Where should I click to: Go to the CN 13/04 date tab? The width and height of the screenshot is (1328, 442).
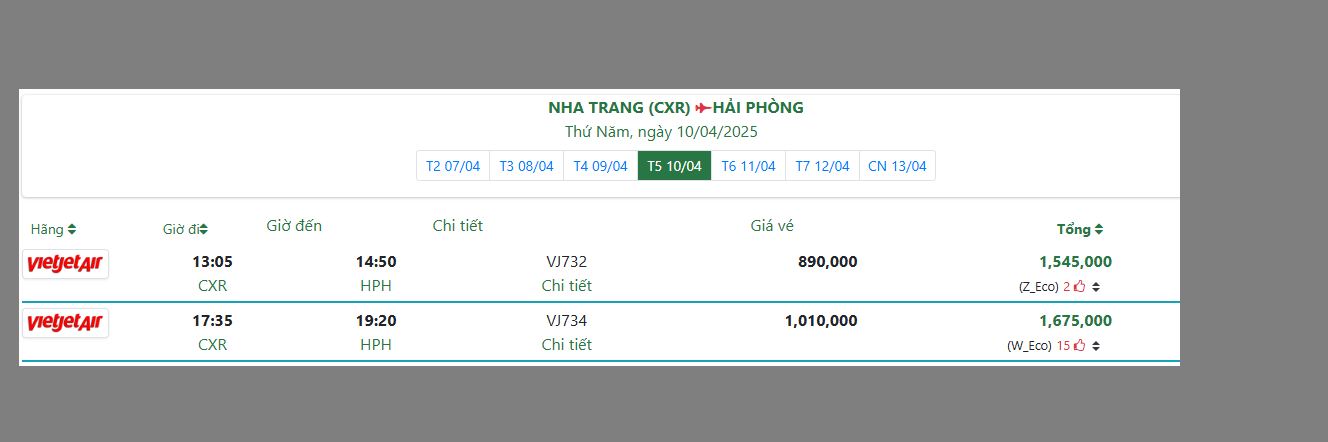click(897, 166)
